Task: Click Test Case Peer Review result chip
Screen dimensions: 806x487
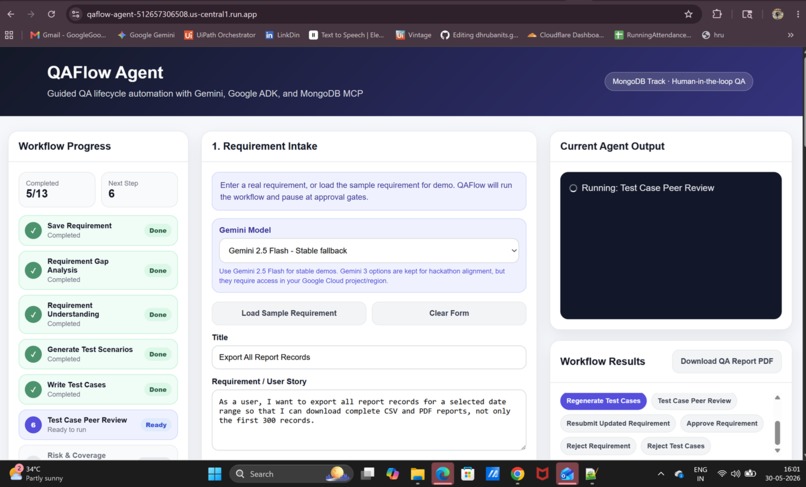Action: coord(694,401)
